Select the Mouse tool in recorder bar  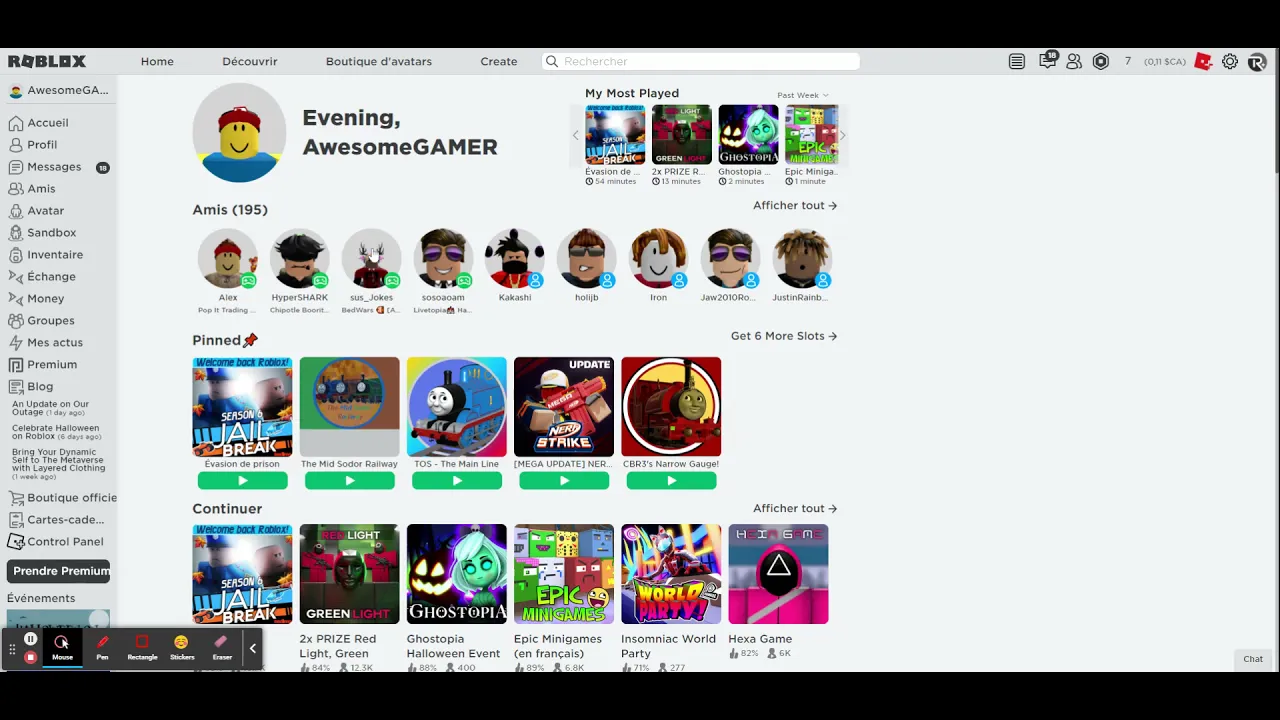[62, 648]
